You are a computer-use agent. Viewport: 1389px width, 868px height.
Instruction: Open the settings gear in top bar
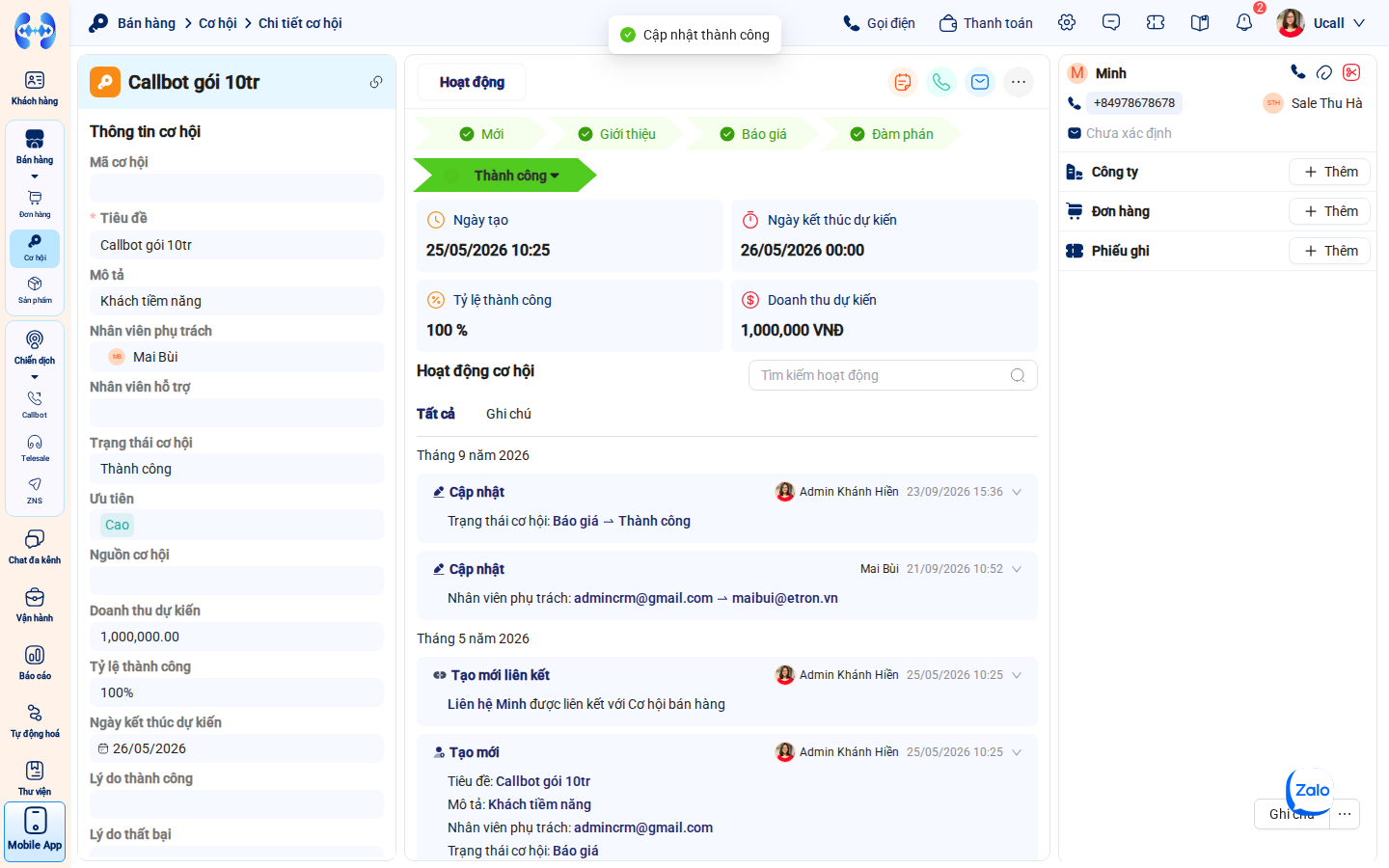coord(1067,23)
